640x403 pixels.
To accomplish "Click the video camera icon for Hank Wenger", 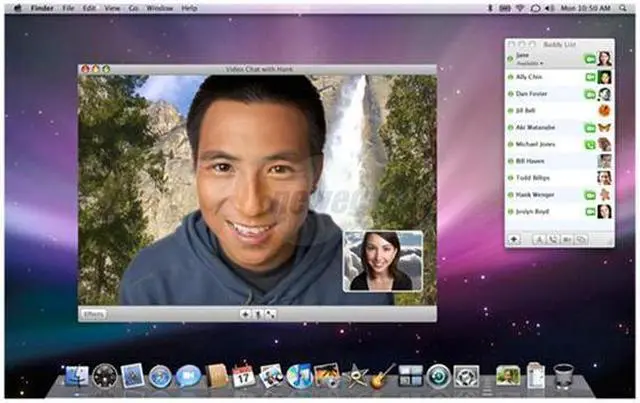I will [x=590, y=195].
